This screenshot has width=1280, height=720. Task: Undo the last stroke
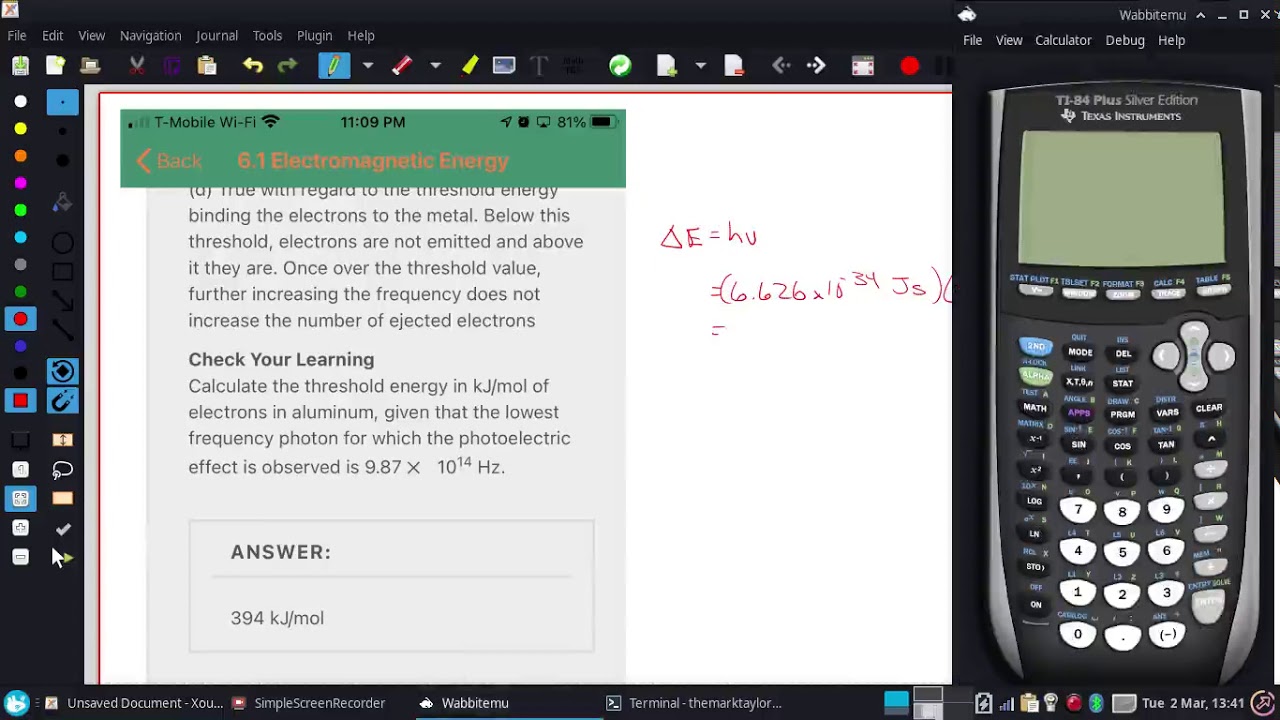pyautogui.click(x=252, y=66)
